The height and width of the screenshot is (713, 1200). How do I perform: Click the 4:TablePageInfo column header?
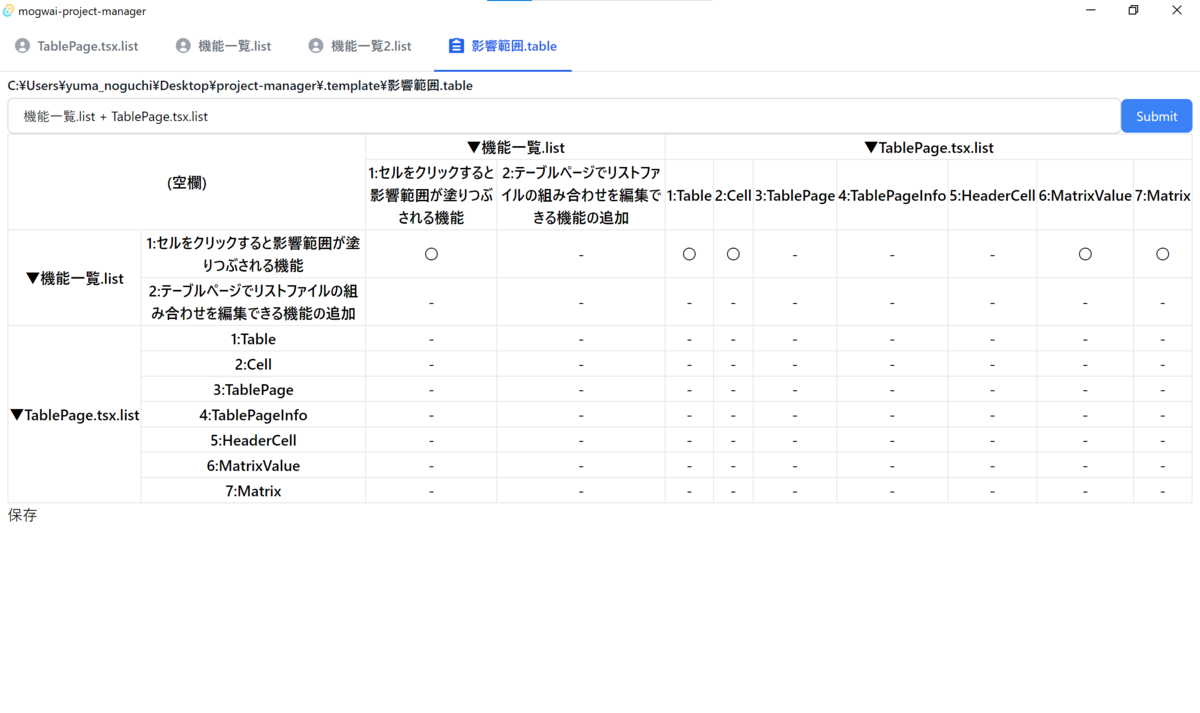[x=892, y=196]
